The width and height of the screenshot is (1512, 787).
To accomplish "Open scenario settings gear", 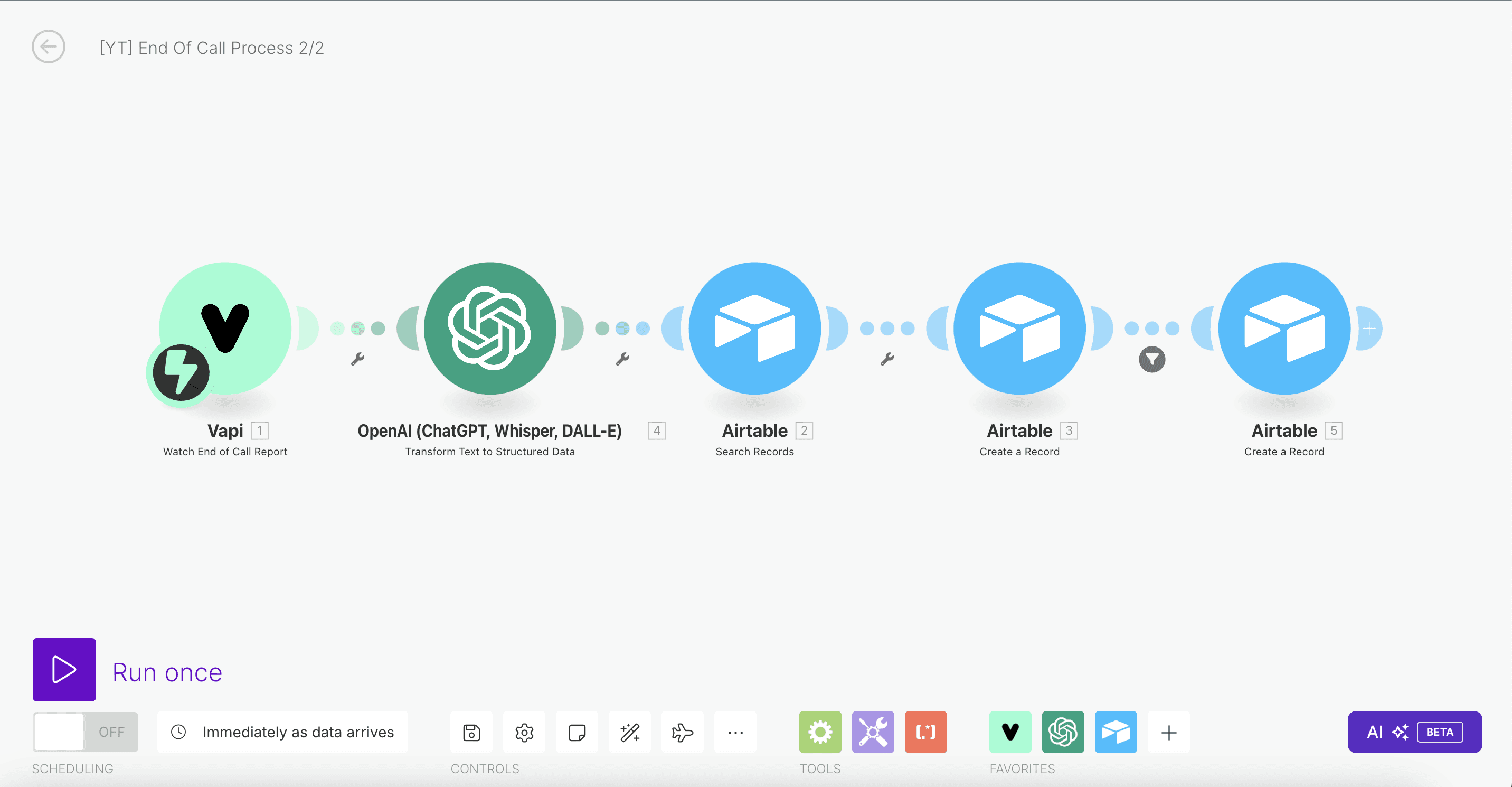I will click(x=524, y=732).
